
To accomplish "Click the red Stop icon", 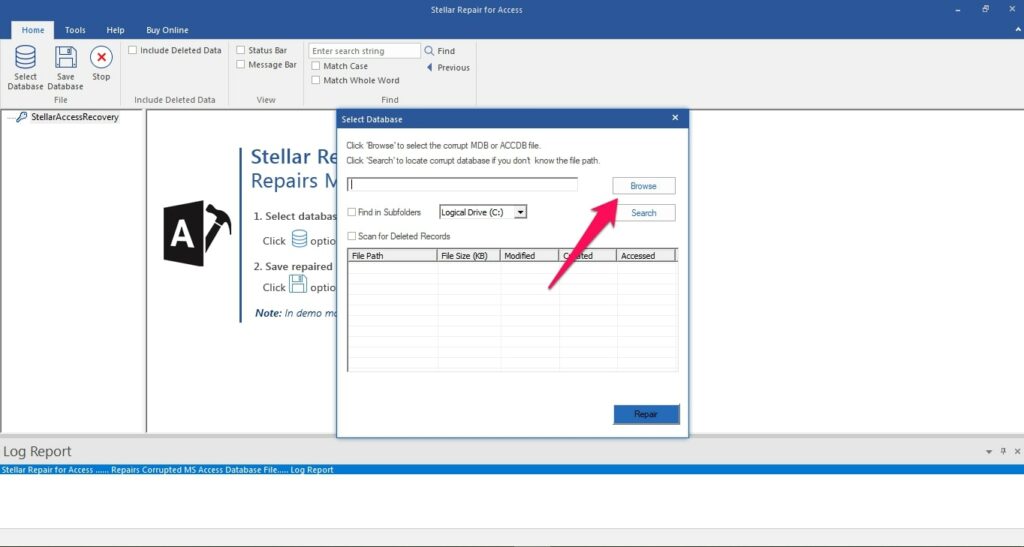I will tap(101, 57).
